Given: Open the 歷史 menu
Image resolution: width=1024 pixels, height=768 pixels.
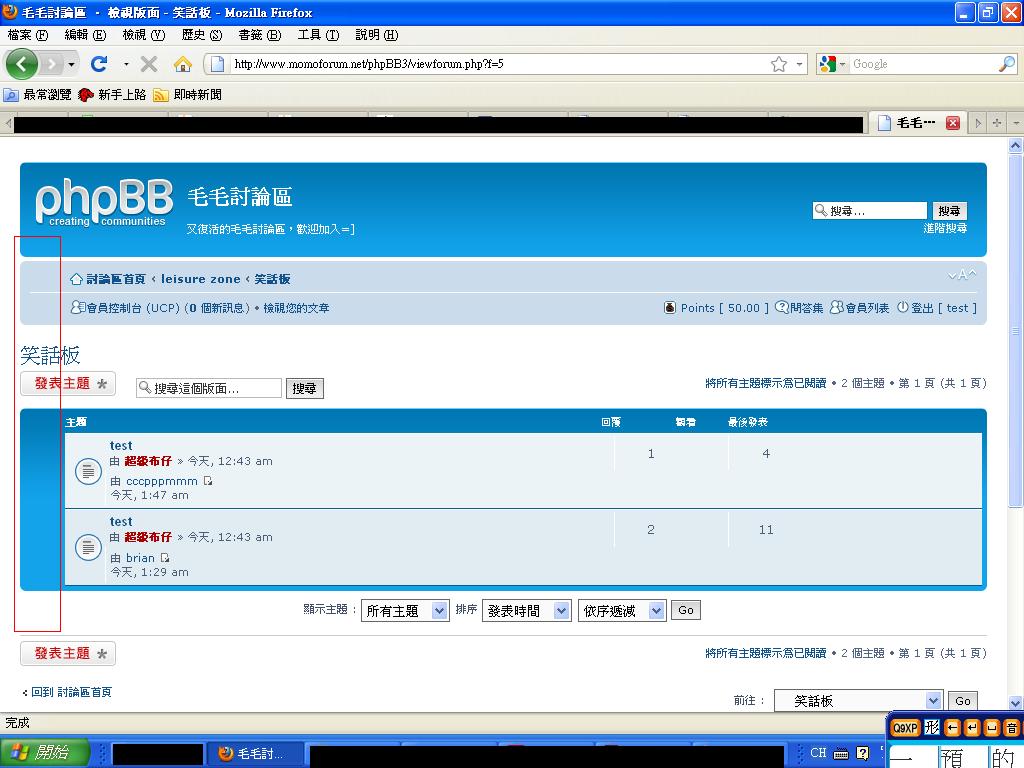Looking at the screenshot, I should coord(202,35).
